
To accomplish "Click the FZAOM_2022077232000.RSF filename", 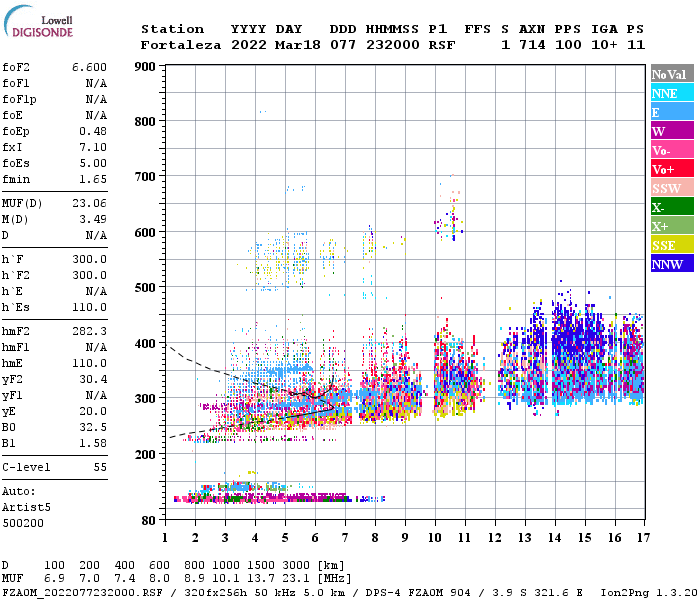I will pyautogui.click(x=82, y=593).
